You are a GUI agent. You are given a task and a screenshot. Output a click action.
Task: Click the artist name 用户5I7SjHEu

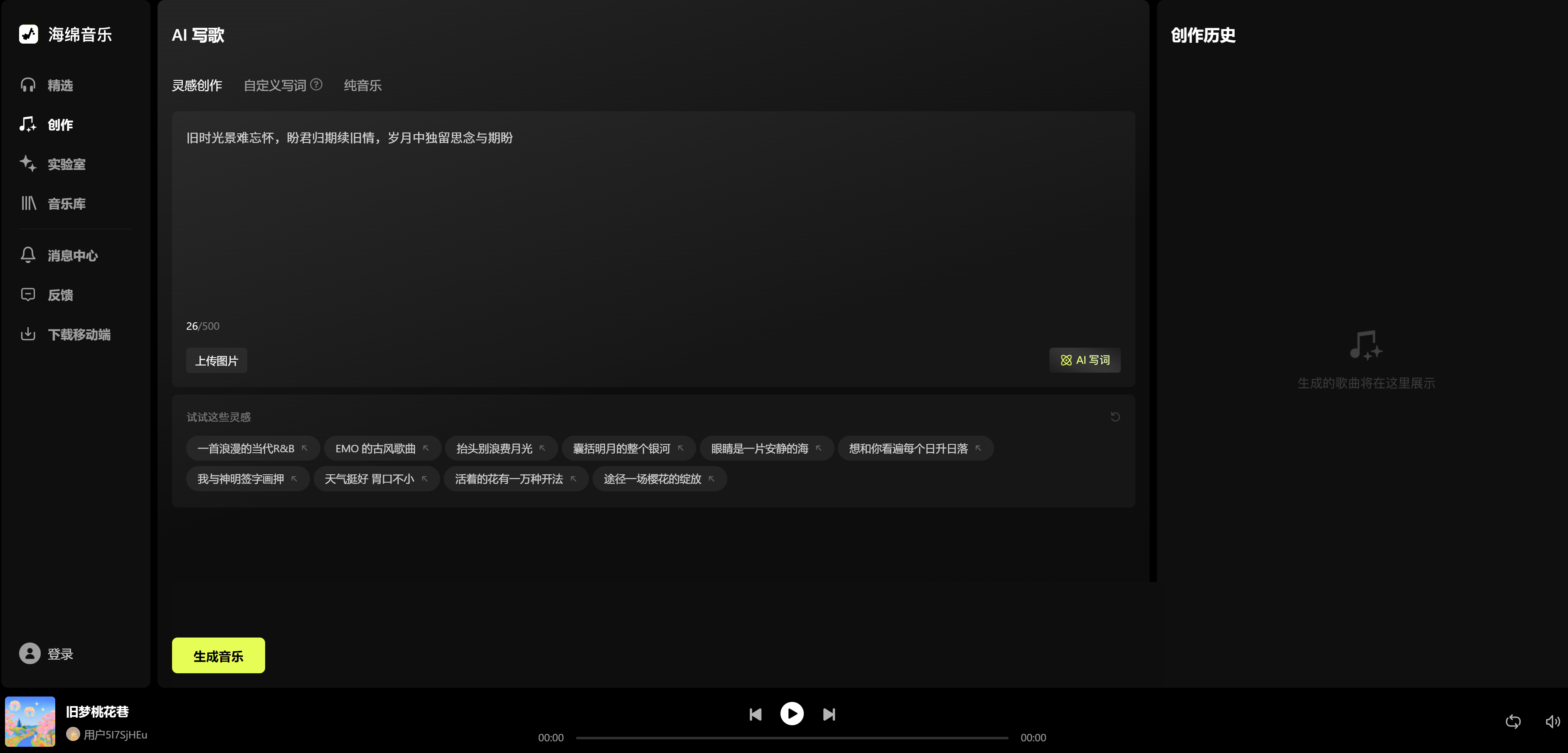[x=115, y=735]
